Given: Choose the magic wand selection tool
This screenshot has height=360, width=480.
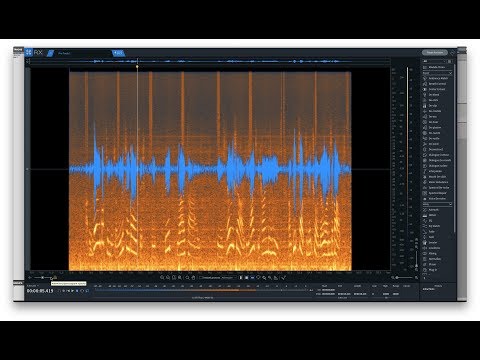Looking at the screenshot, I should [x=270, y=278].
